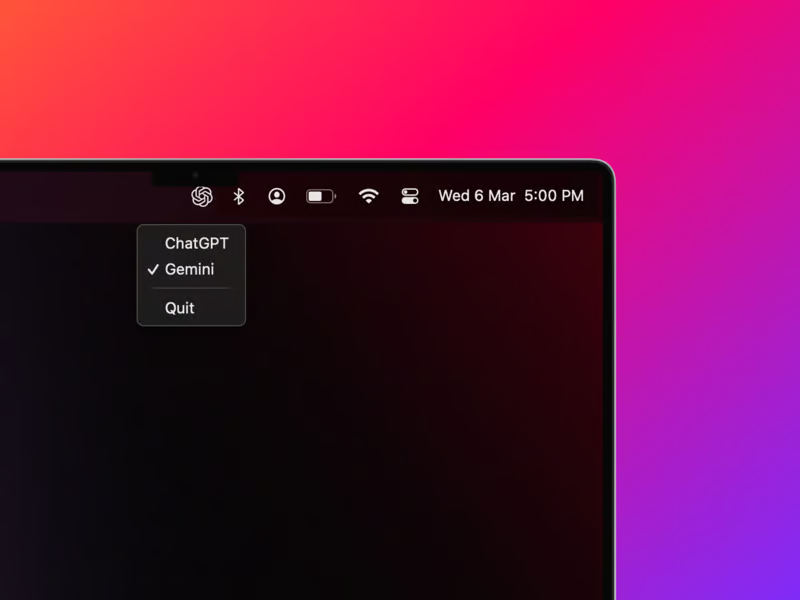Choose Quit from the dropdown menu
Screen dimensions: 800x600
(x=191, y=308)
